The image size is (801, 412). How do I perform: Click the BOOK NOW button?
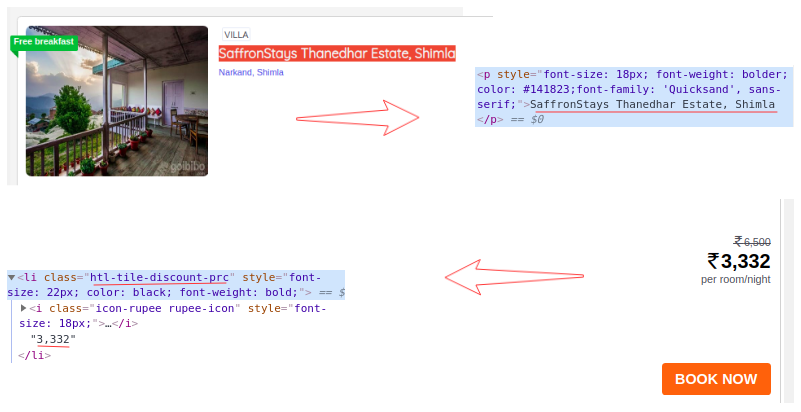pyautogui.click(x=716, y=379)
